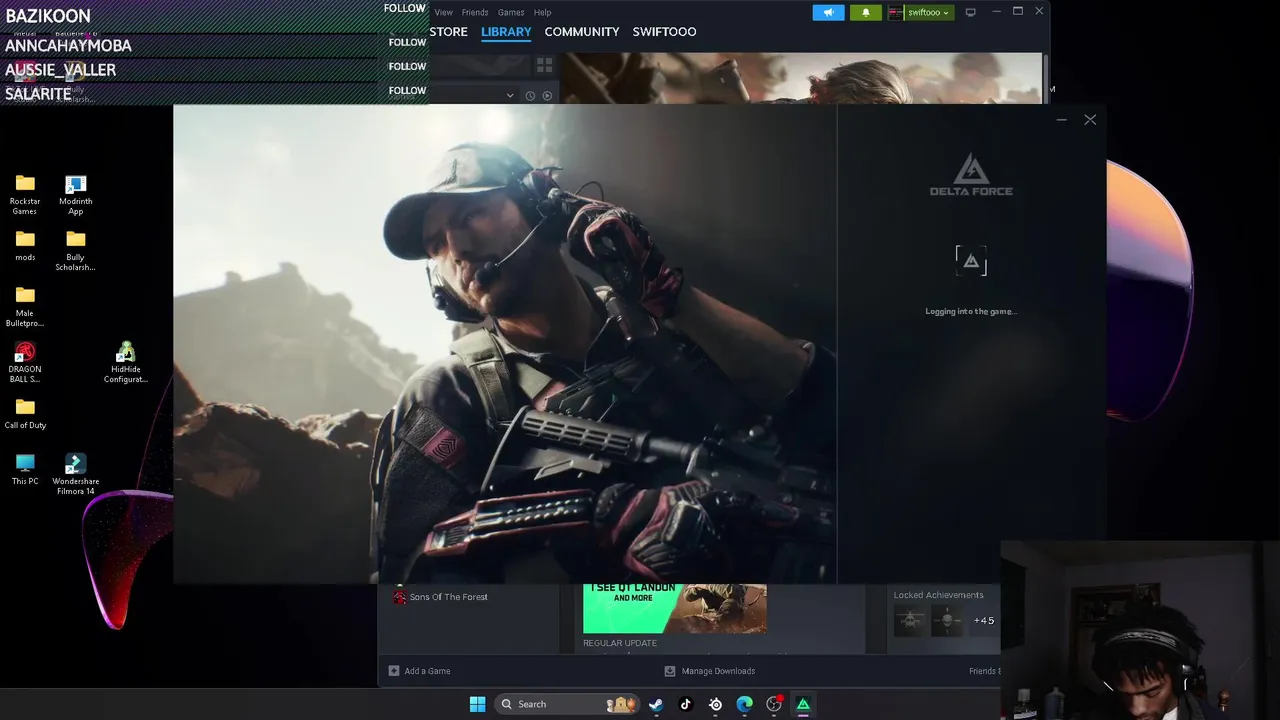This screenshot has height=720, width=1280.
Task: Open SteelSeries app from the taskbar
Action: click(715, 704)
